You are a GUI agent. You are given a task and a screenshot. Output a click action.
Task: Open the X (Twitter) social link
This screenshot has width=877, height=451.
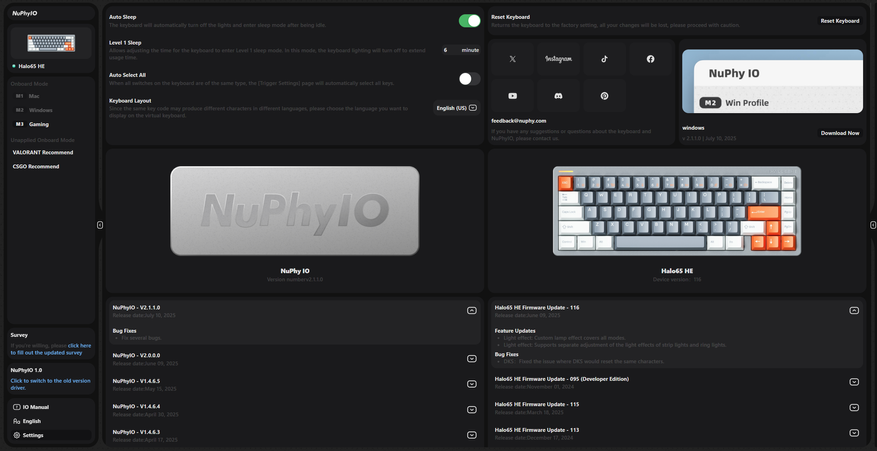[512, 59]
